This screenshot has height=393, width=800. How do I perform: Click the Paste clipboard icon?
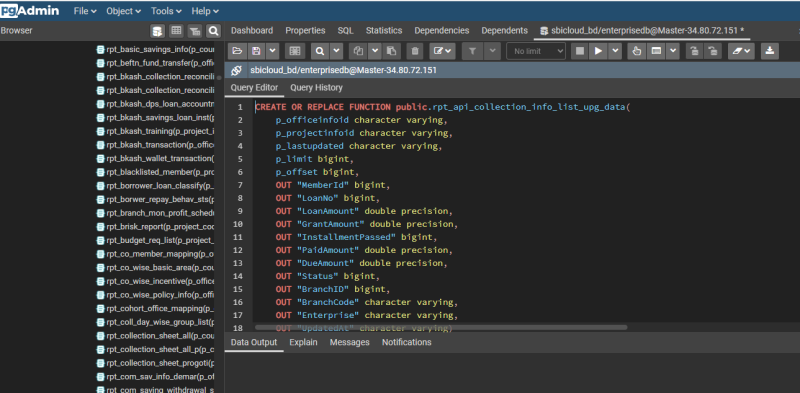coord(391,51)
